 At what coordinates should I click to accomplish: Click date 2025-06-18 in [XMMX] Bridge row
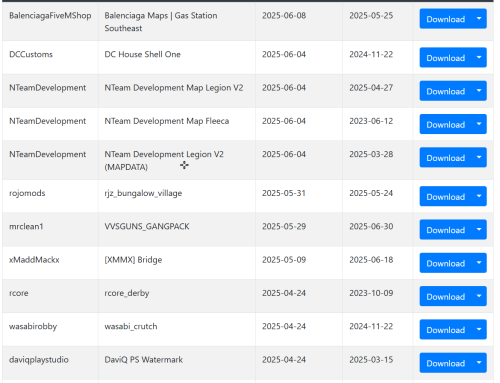point(371,260)
